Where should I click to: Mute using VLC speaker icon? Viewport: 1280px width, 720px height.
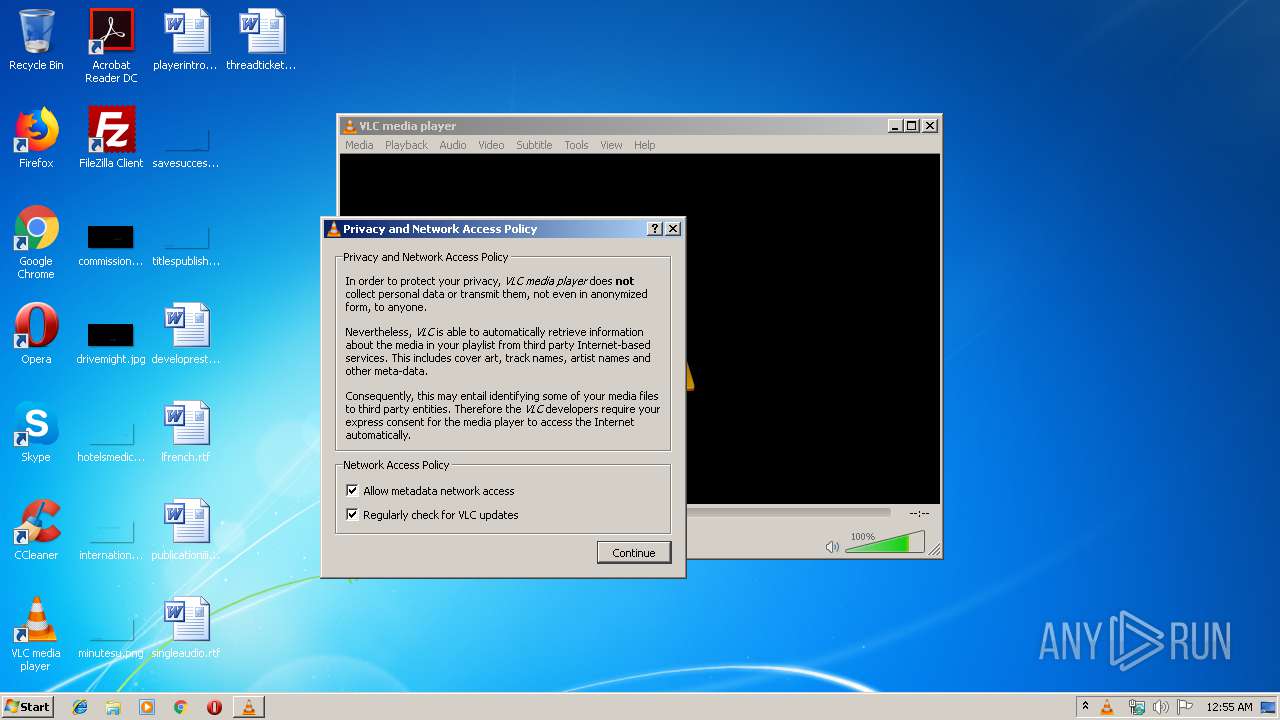[832, 547]
